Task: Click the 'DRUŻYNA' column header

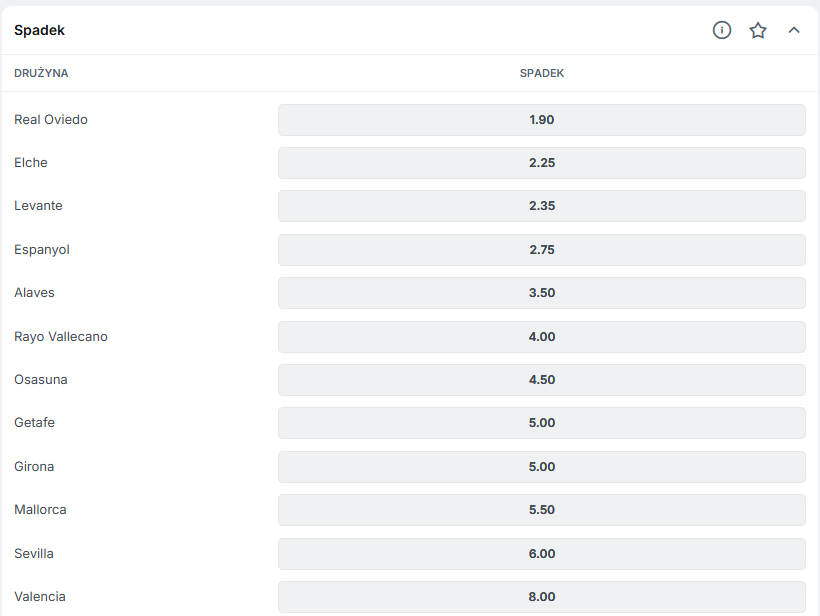Action: [41, 73]
